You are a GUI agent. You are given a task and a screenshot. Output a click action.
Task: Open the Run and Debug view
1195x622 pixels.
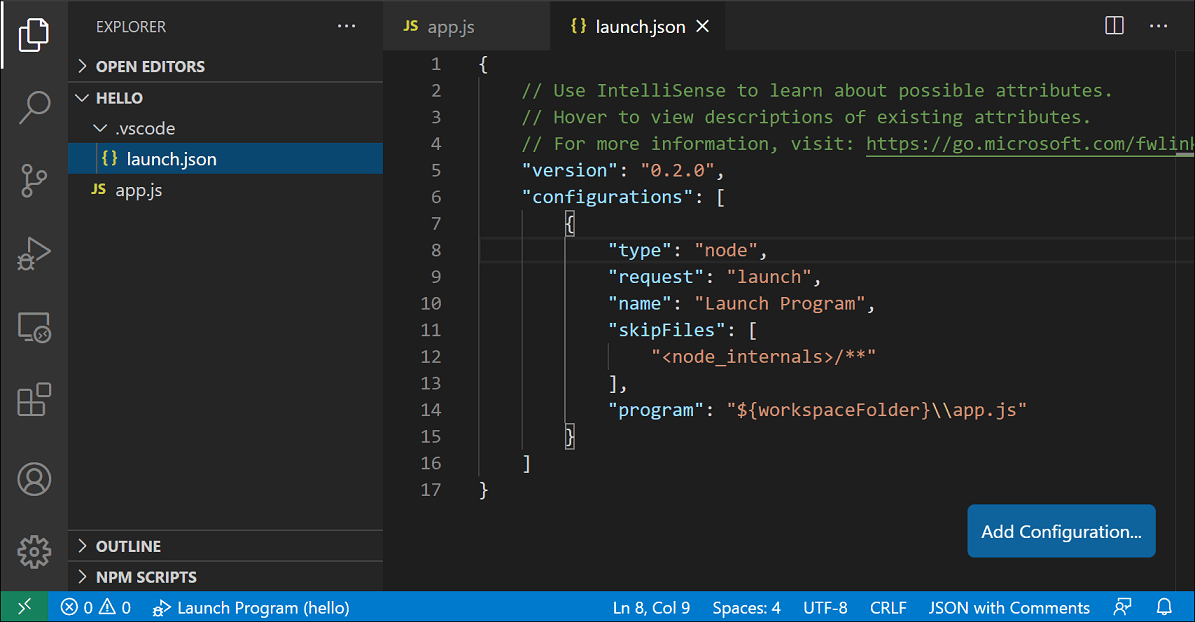pos(34,254)
